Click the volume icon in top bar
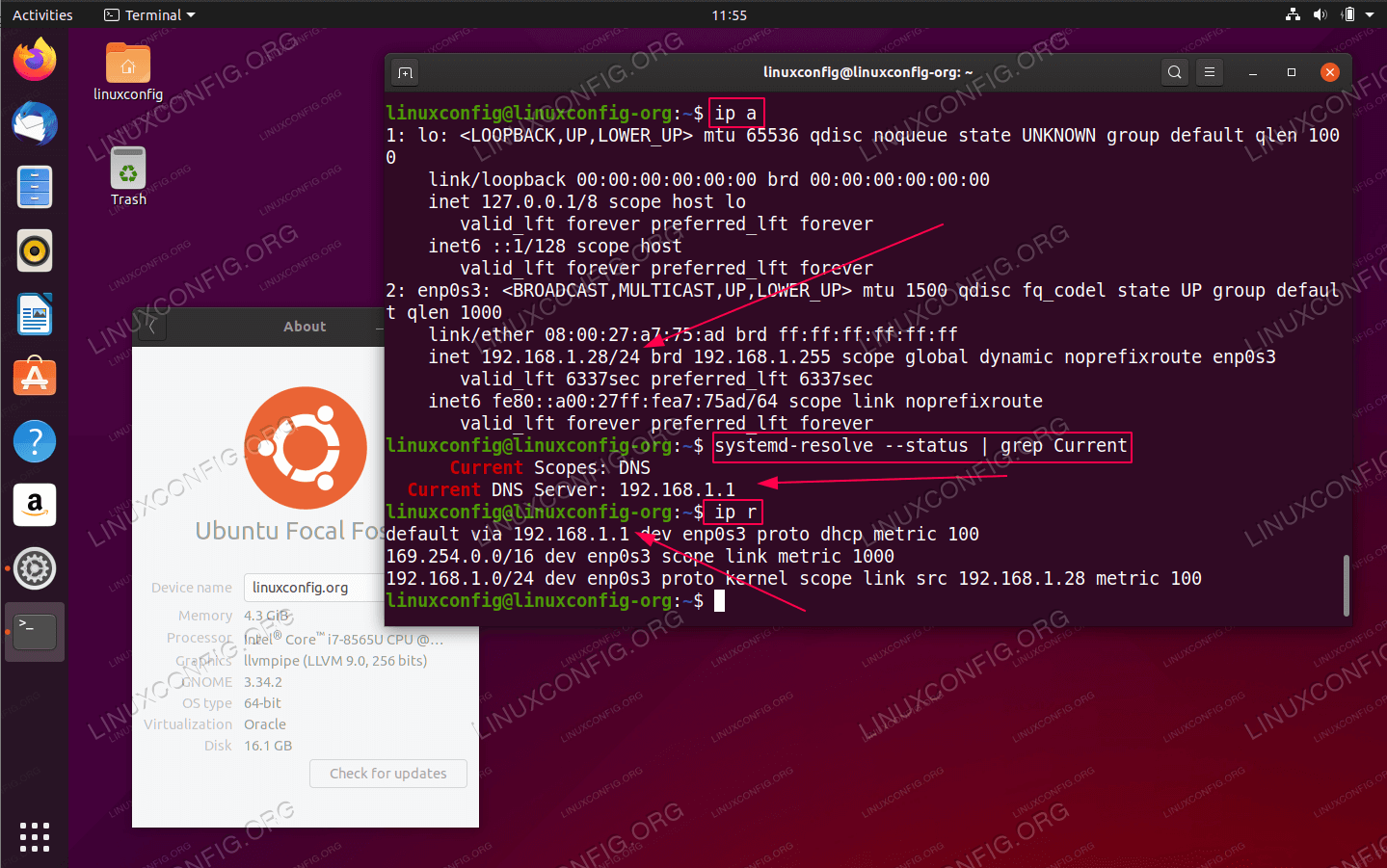This screenshot has width=1387, height=868. click(x=1320, y=14)
